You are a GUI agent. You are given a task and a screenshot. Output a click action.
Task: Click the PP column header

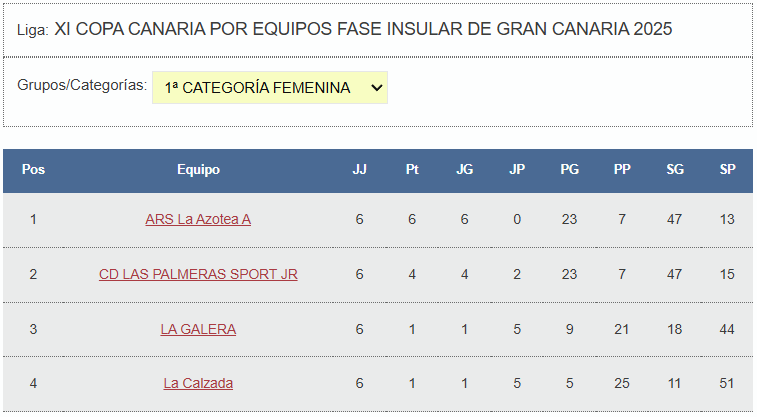tap(622, 170)
